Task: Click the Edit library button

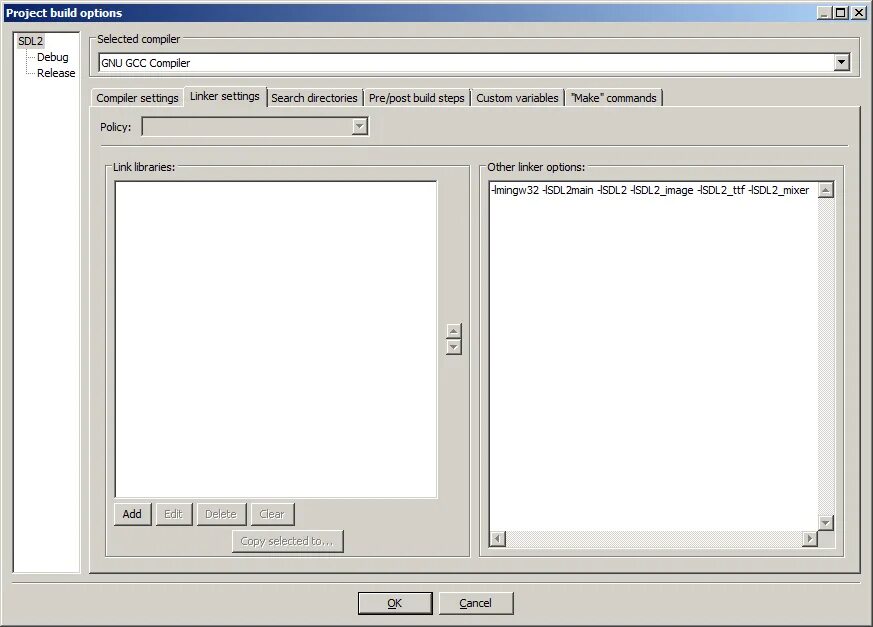Action: [173, 514]
